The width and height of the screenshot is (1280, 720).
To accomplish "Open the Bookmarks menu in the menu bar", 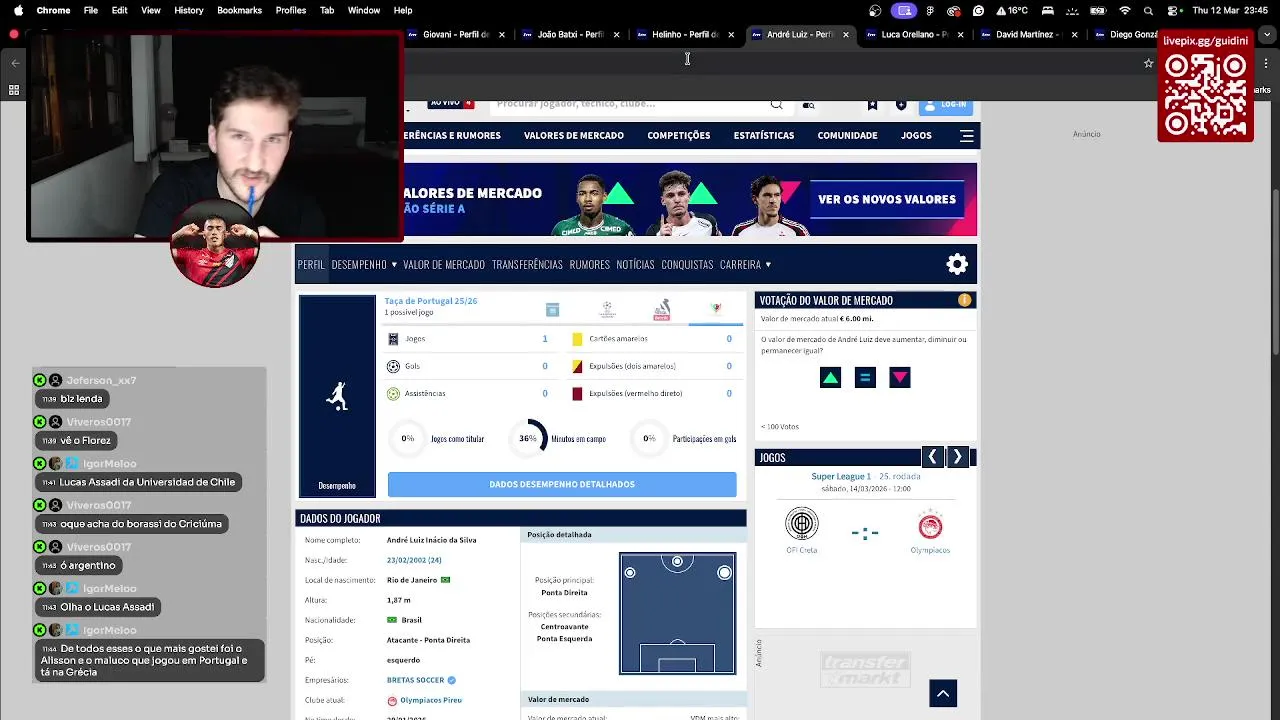I will coord(239,10).
